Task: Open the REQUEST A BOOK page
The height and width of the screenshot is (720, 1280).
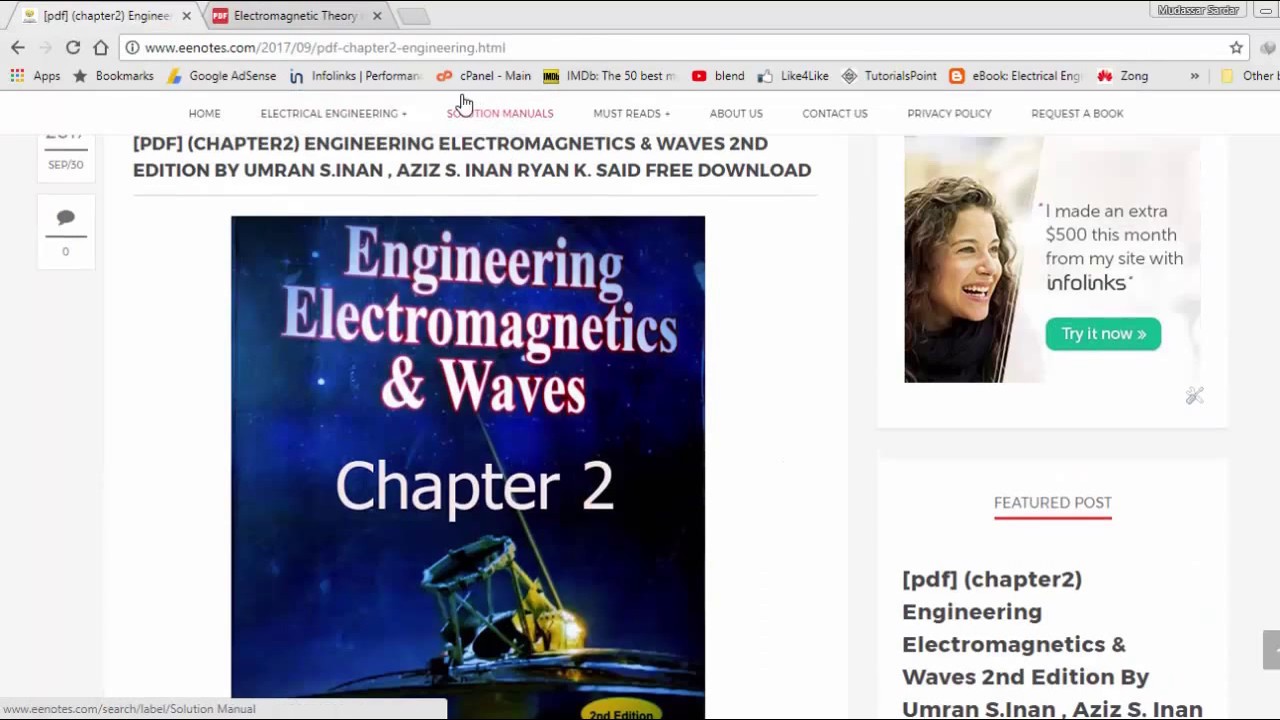Action: (x=1077, y=113)
